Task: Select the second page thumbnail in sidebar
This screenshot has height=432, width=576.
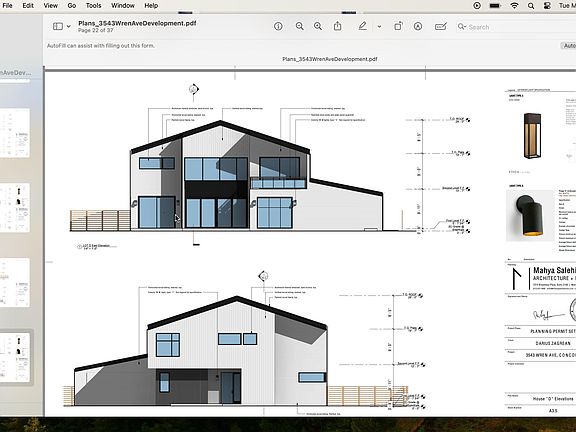Action: [15, 208]
